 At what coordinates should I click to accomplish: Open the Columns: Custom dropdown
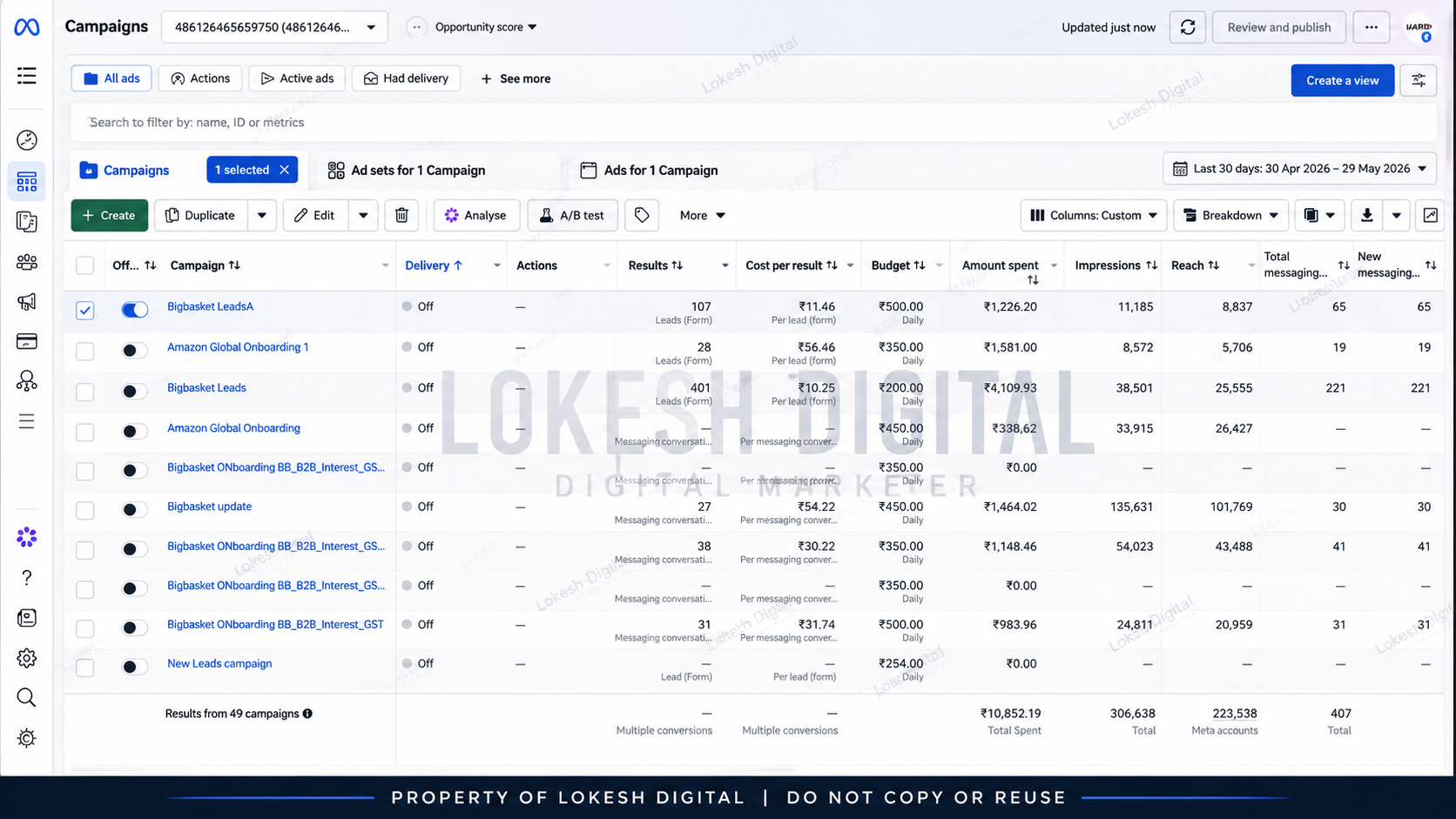(x=1093, y=215)
